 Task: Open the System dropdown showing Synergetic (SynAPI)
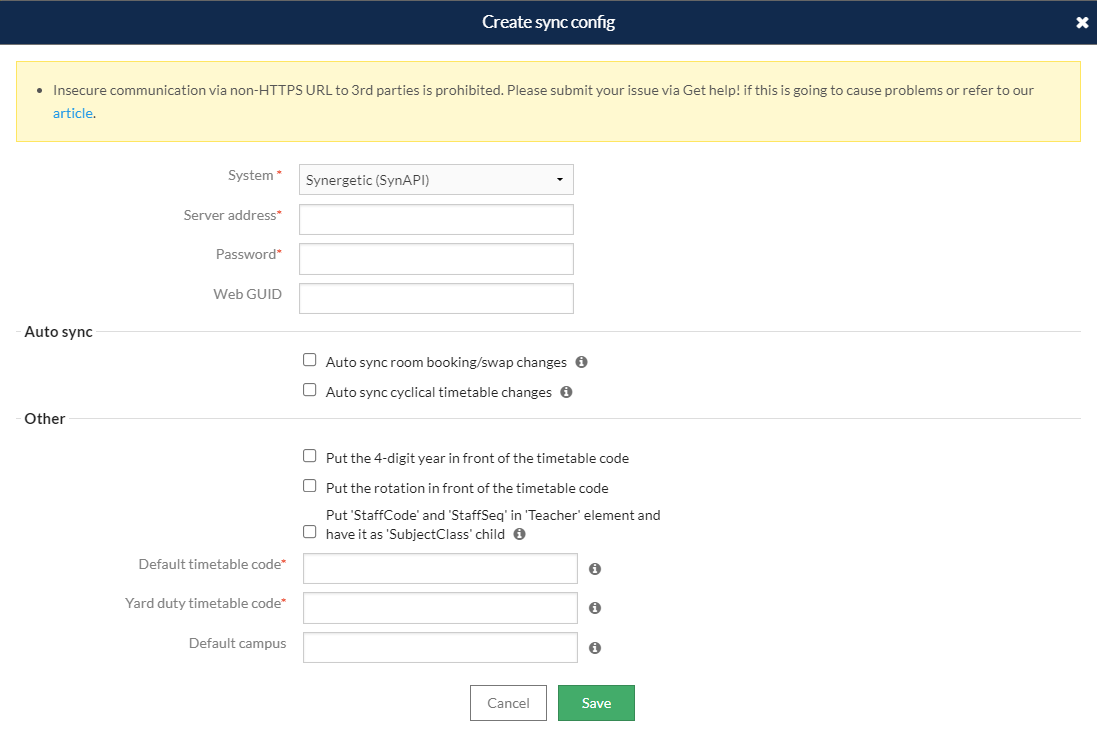coord(436,180)
